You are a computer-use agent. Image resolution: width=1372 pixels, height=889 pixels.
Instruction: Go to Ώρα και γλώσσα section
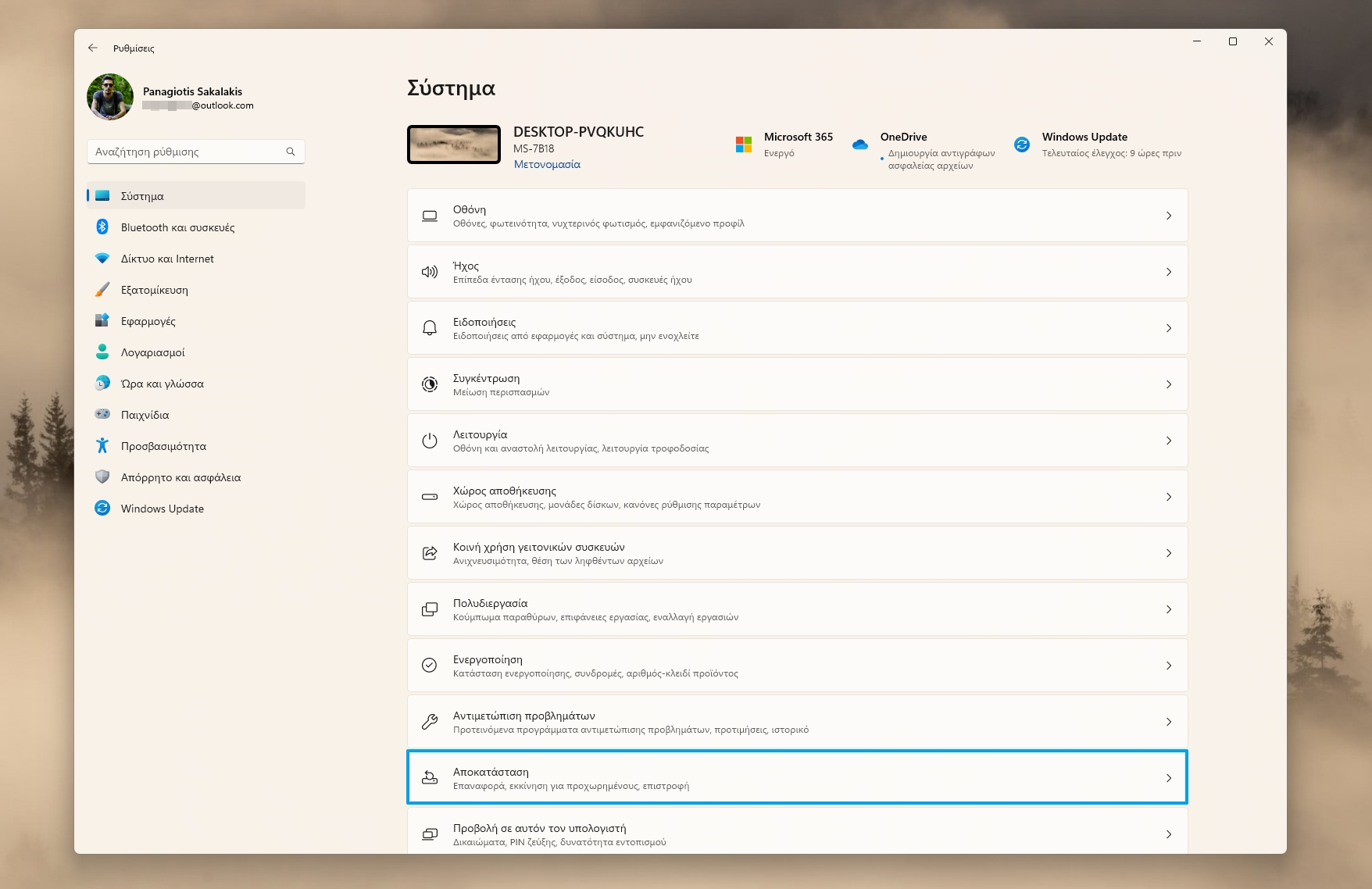(163, 384)
